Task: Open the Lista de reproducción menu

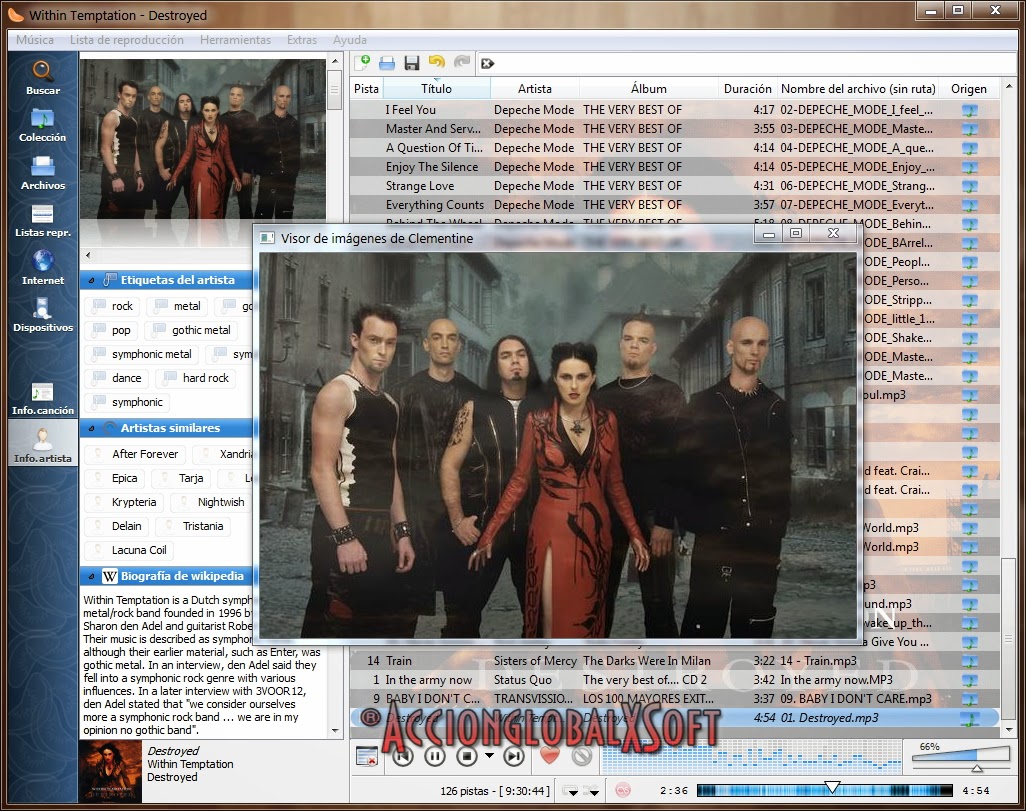Action: (x=127, y=40)
